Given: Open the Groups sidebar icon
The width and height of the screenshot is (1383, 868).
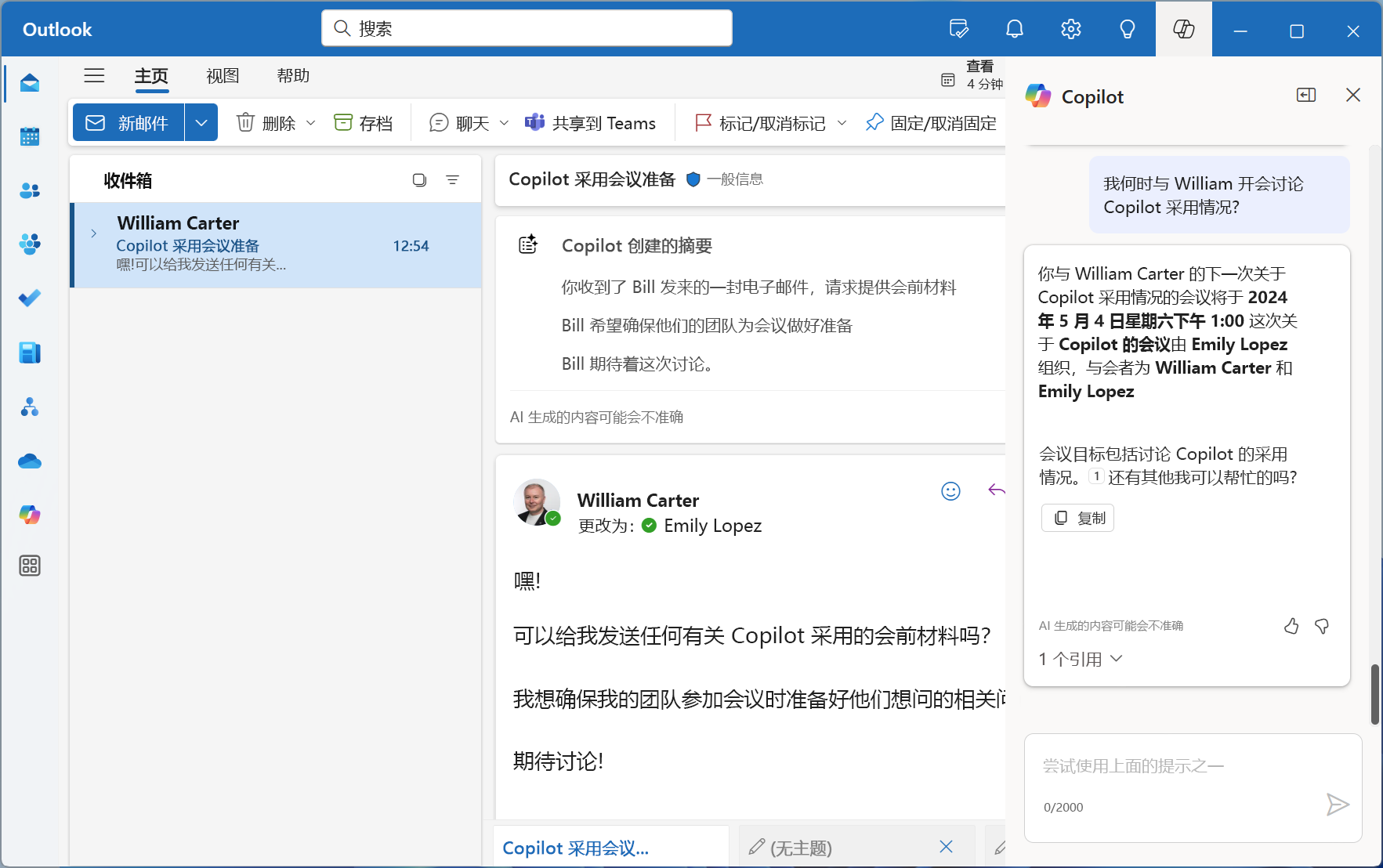Looking at the screenshot, I should click(x=30, y=244).
